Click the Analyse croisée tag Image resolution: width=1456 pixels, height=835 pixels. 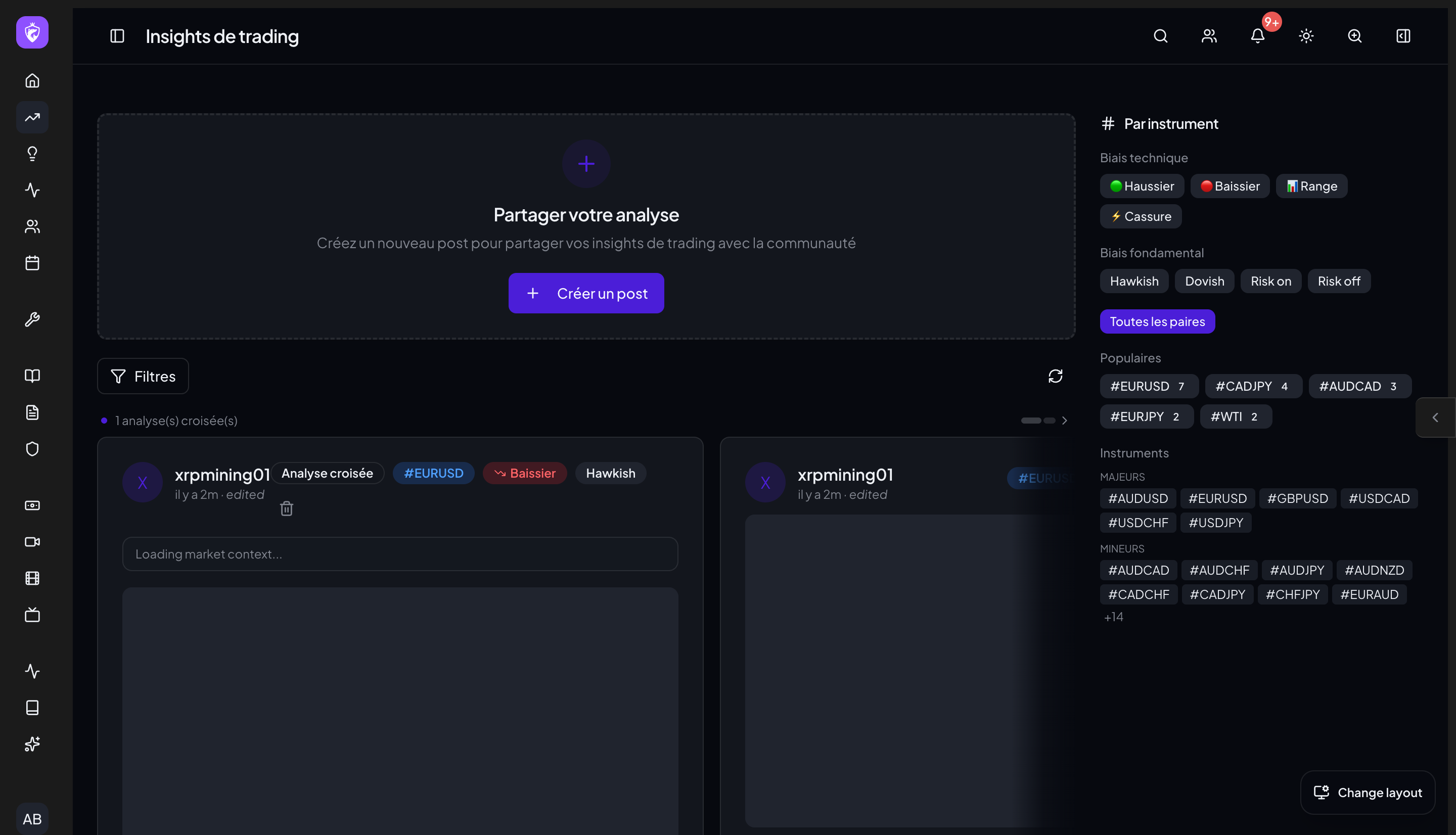[x=327, y=473]
